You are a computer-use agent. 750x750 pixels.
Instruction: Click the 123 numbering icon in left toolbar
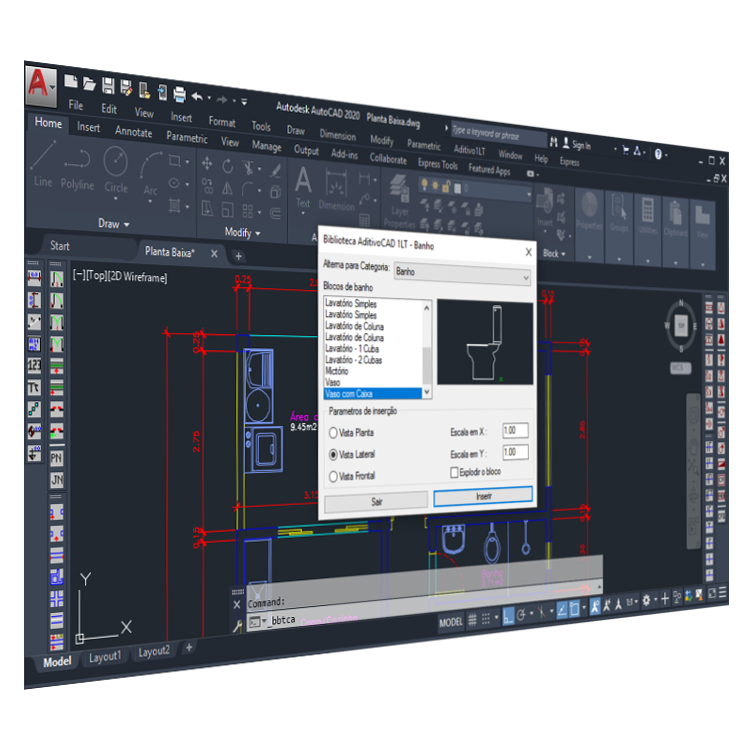click(x=34, y=365)
